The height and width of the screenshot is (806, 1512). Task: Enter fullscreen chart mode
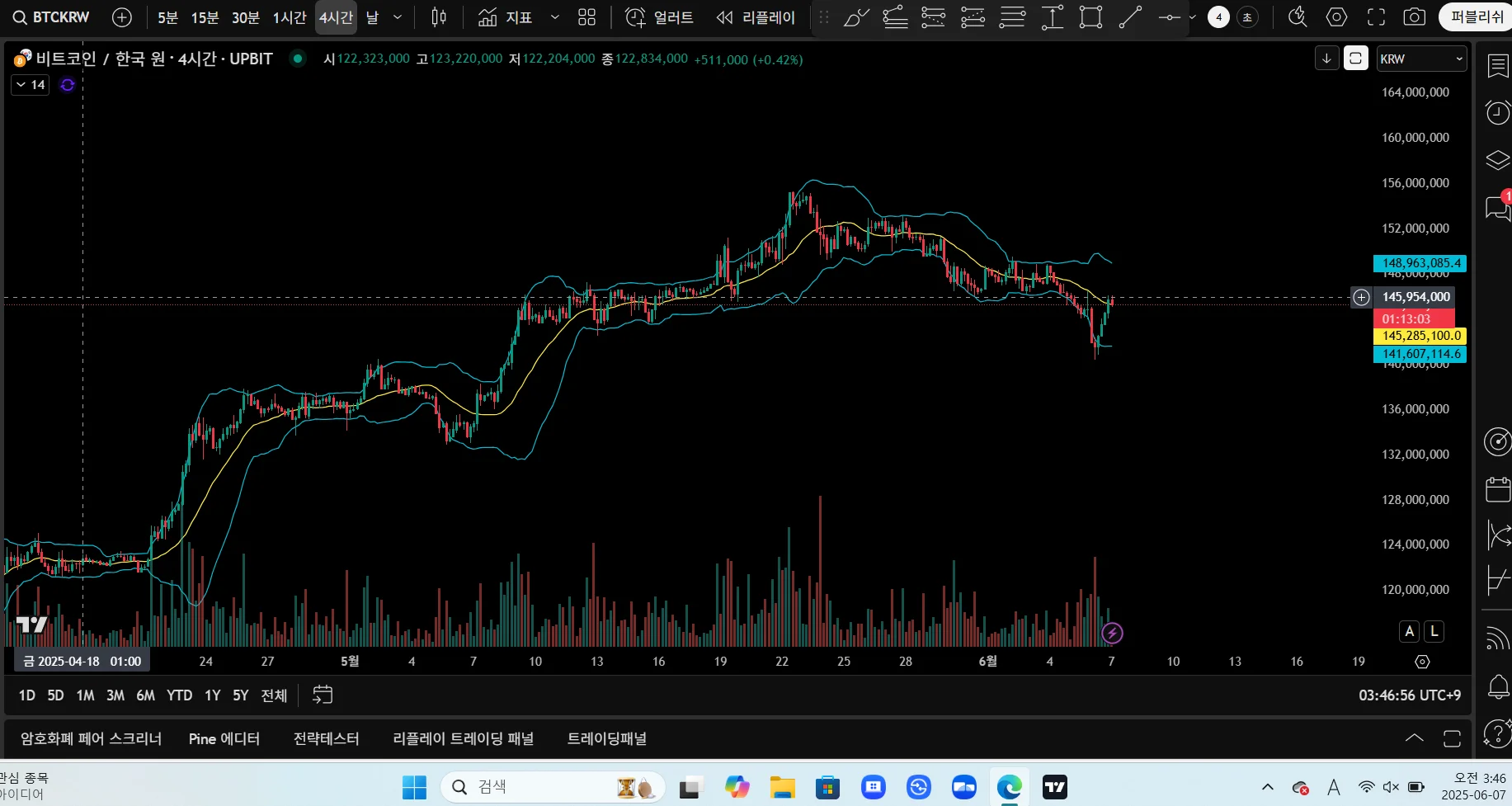click(x=1376, y=17)
